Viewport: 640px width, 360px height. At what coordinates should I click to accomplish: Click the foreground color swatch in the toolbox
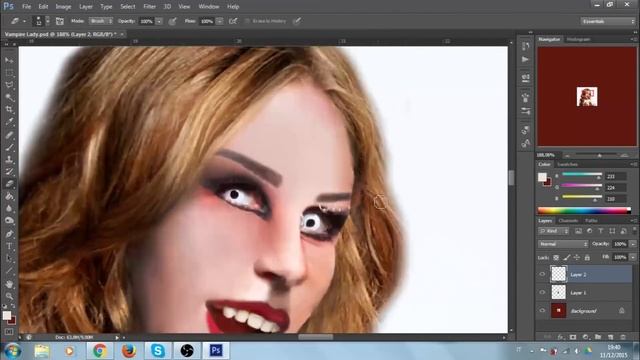(x=7, y=315)
